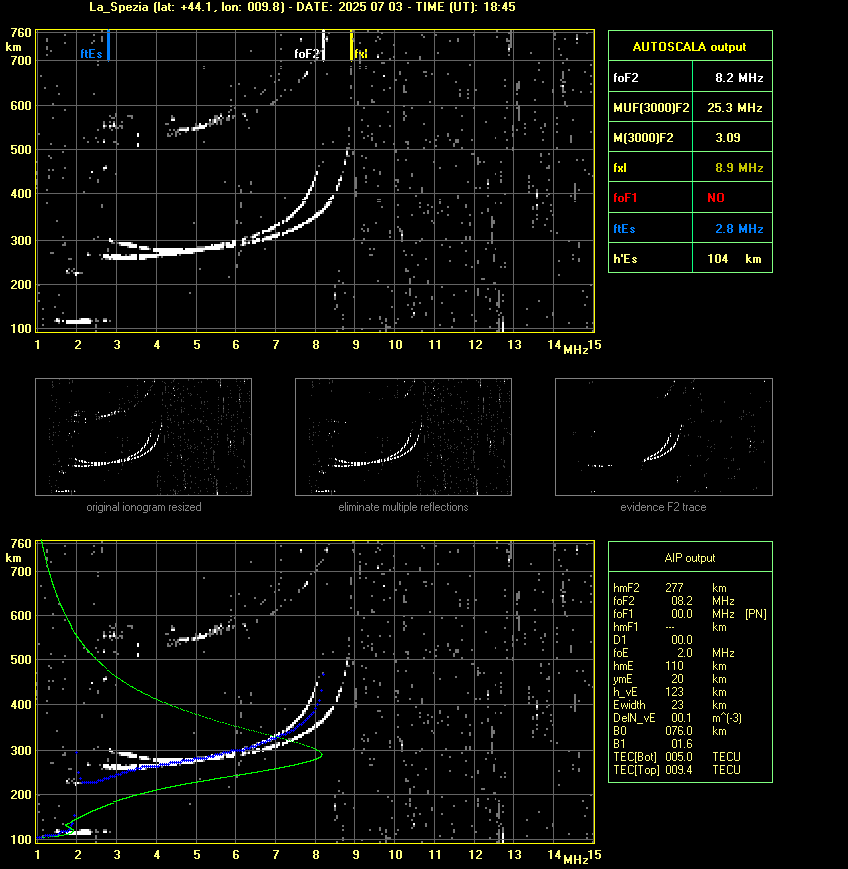Viewport: 848px width, 869px height.
Task: Select the foE 2.0 MHz row
Action: pyautogui.click(x=673, y=653)
